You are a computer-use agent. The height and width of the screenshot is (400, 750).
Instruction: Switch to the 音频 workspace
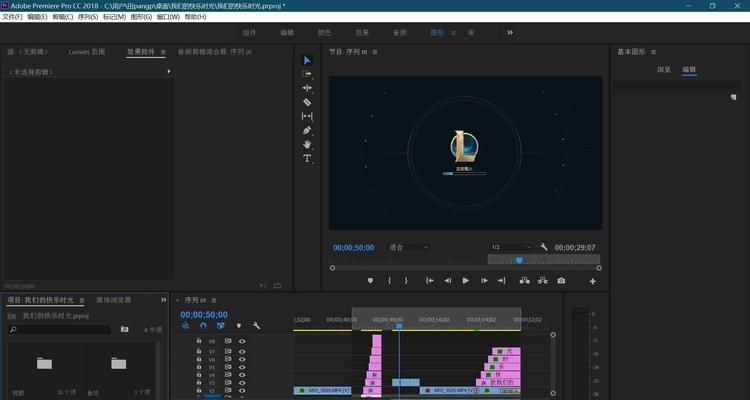[x=400, y=33]
